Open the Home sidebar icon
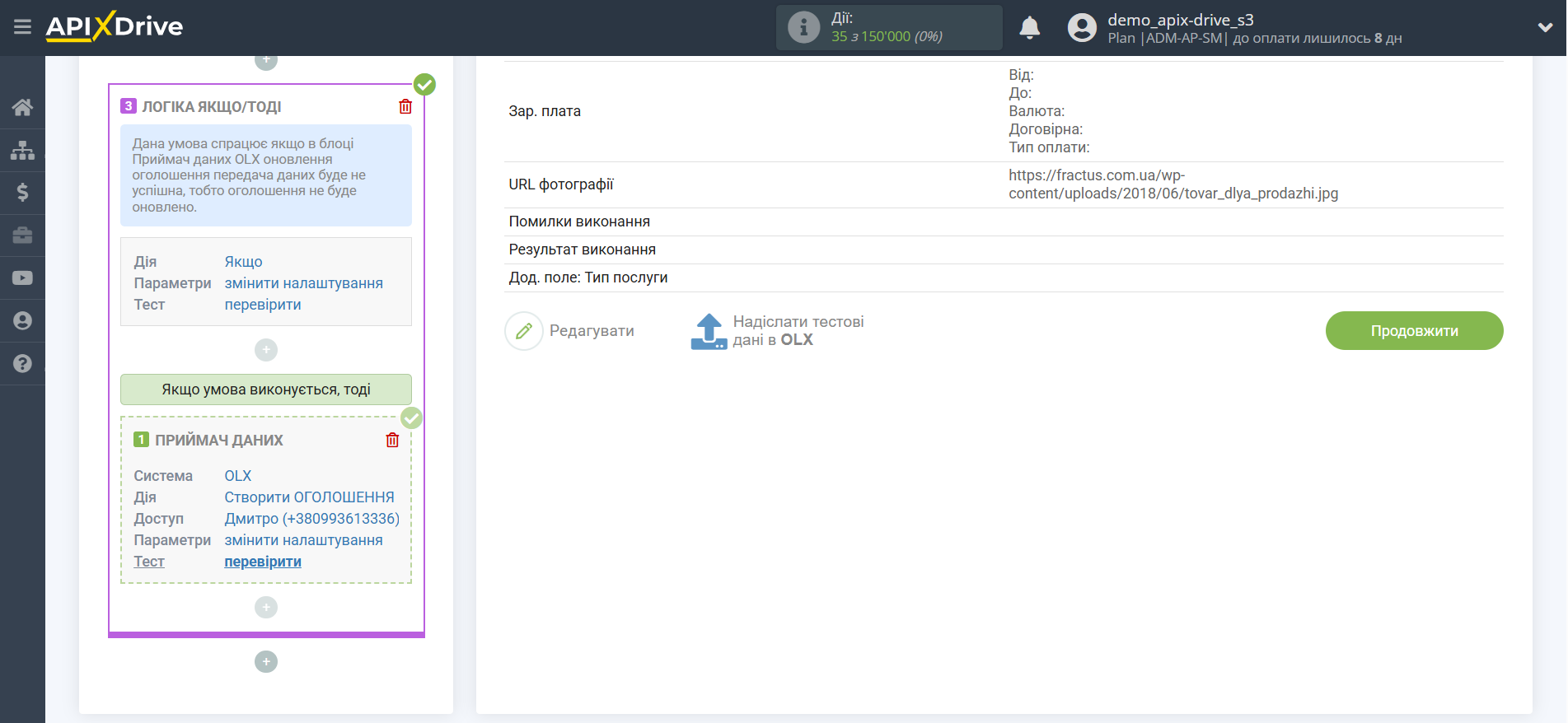This screenshot has height=723, width=1568. click(22, 107)
